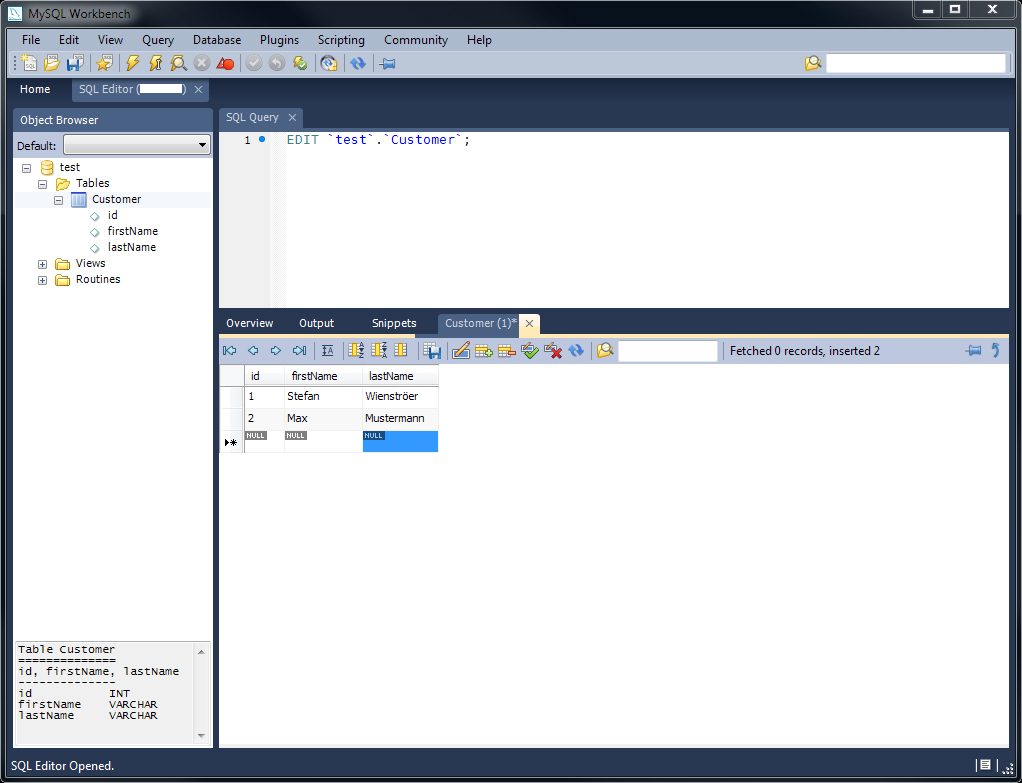The height and width of the screenshot is (783, 1022).
Task: Execute current statement under cursor
Action: coord(156,63)
